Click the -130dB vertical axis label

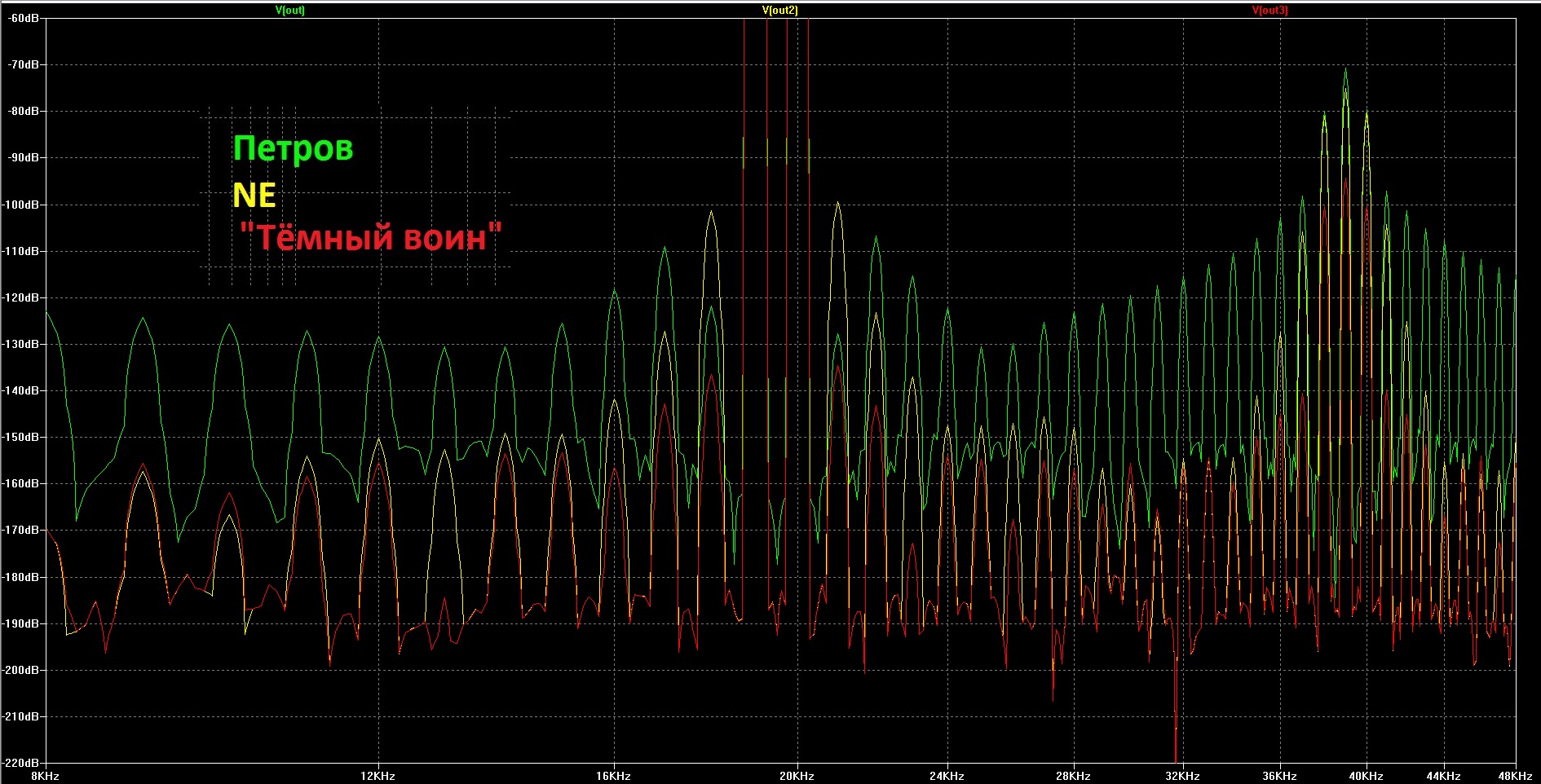[x=21, y=345]
